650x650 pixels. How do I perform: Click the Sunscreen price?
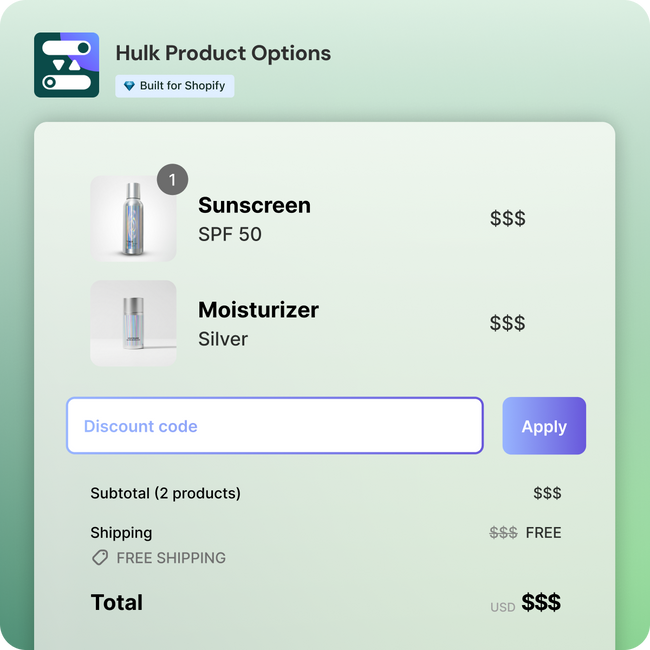tap(508, 219)
